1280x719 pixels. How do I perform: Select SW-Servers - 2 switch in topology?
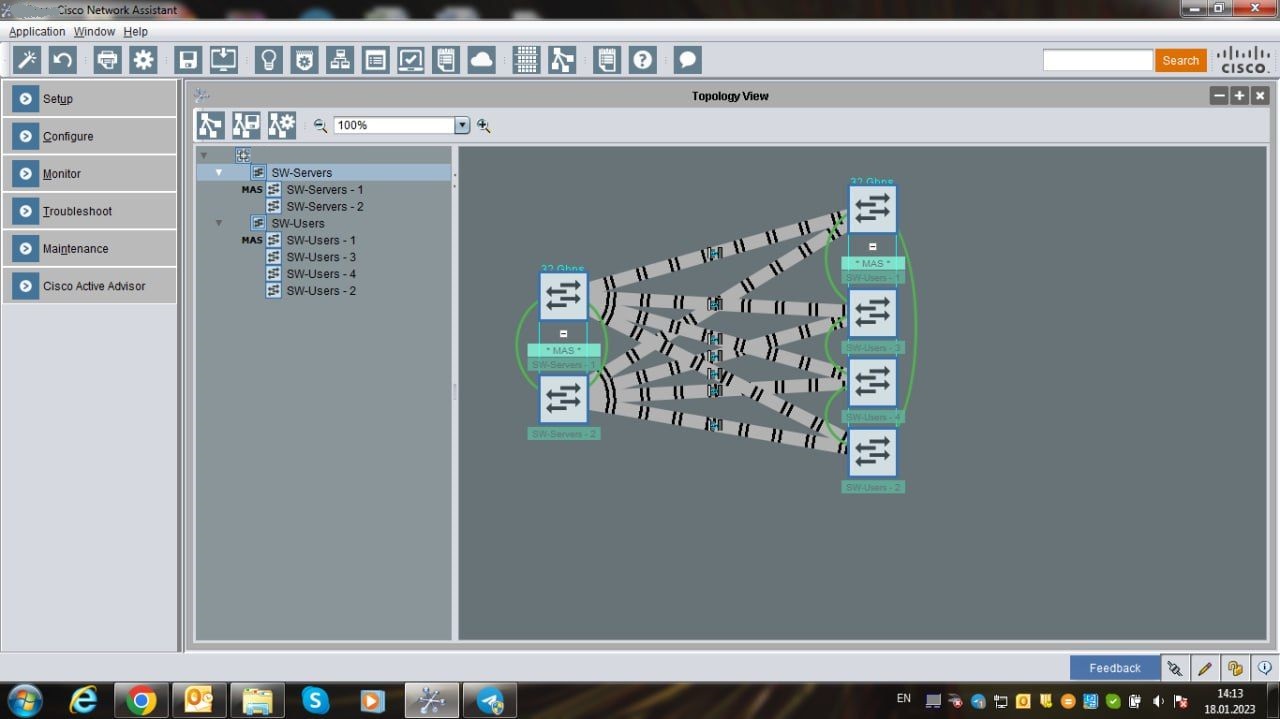click(563, 398)
